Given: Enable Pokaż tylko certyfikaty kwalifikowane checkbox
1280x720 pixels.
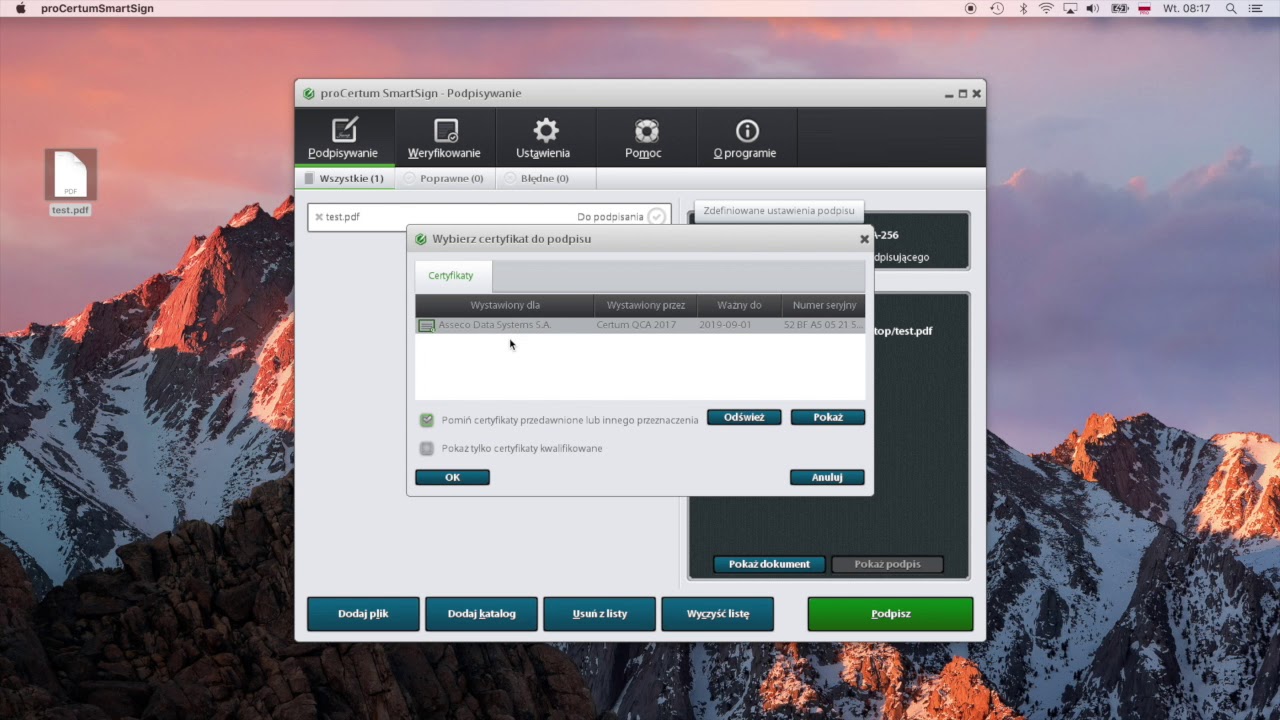Looking at the screenshot, I should (x=427, y=448).
